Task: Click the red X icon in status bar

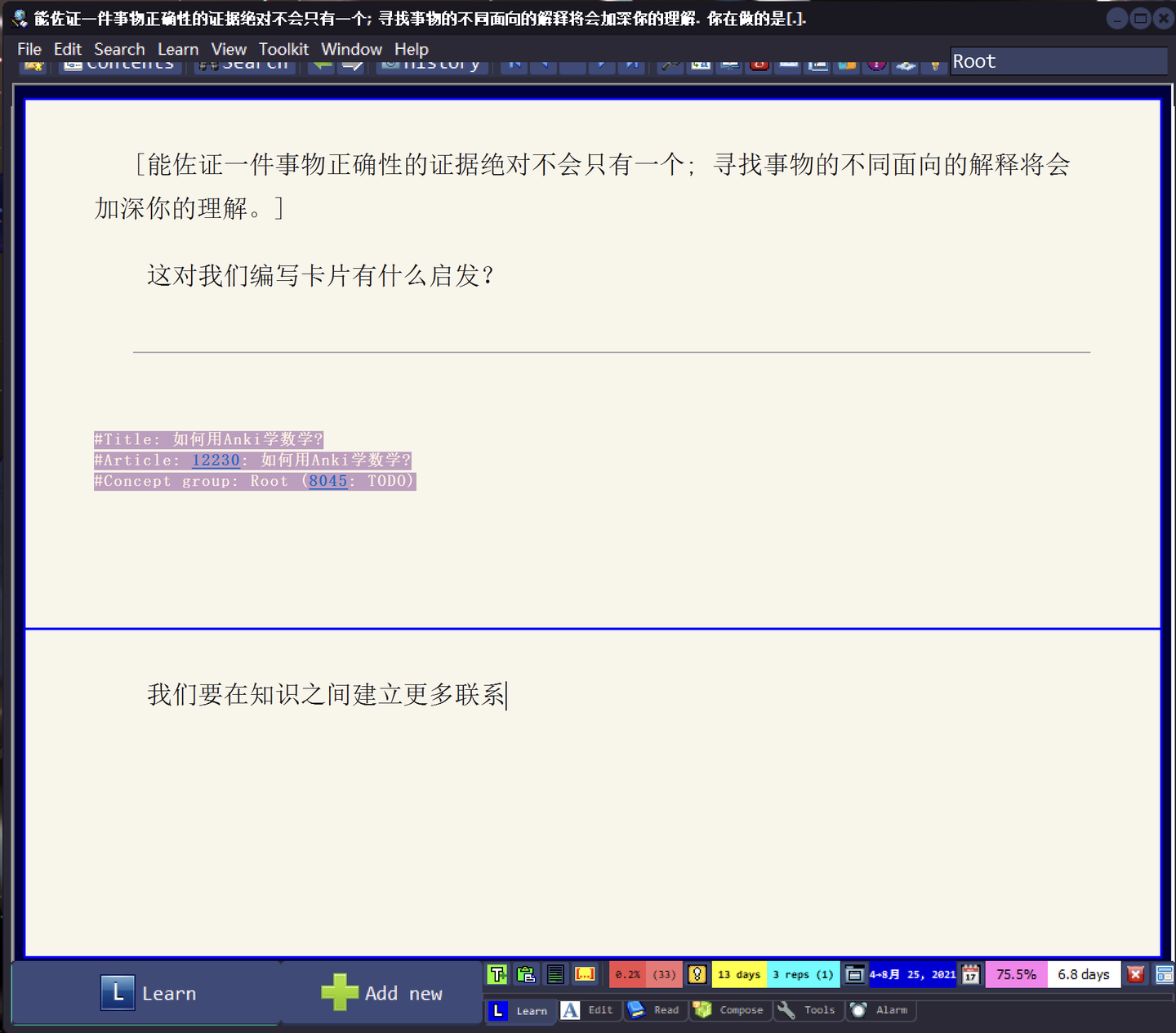Action: click(1135, 974)
